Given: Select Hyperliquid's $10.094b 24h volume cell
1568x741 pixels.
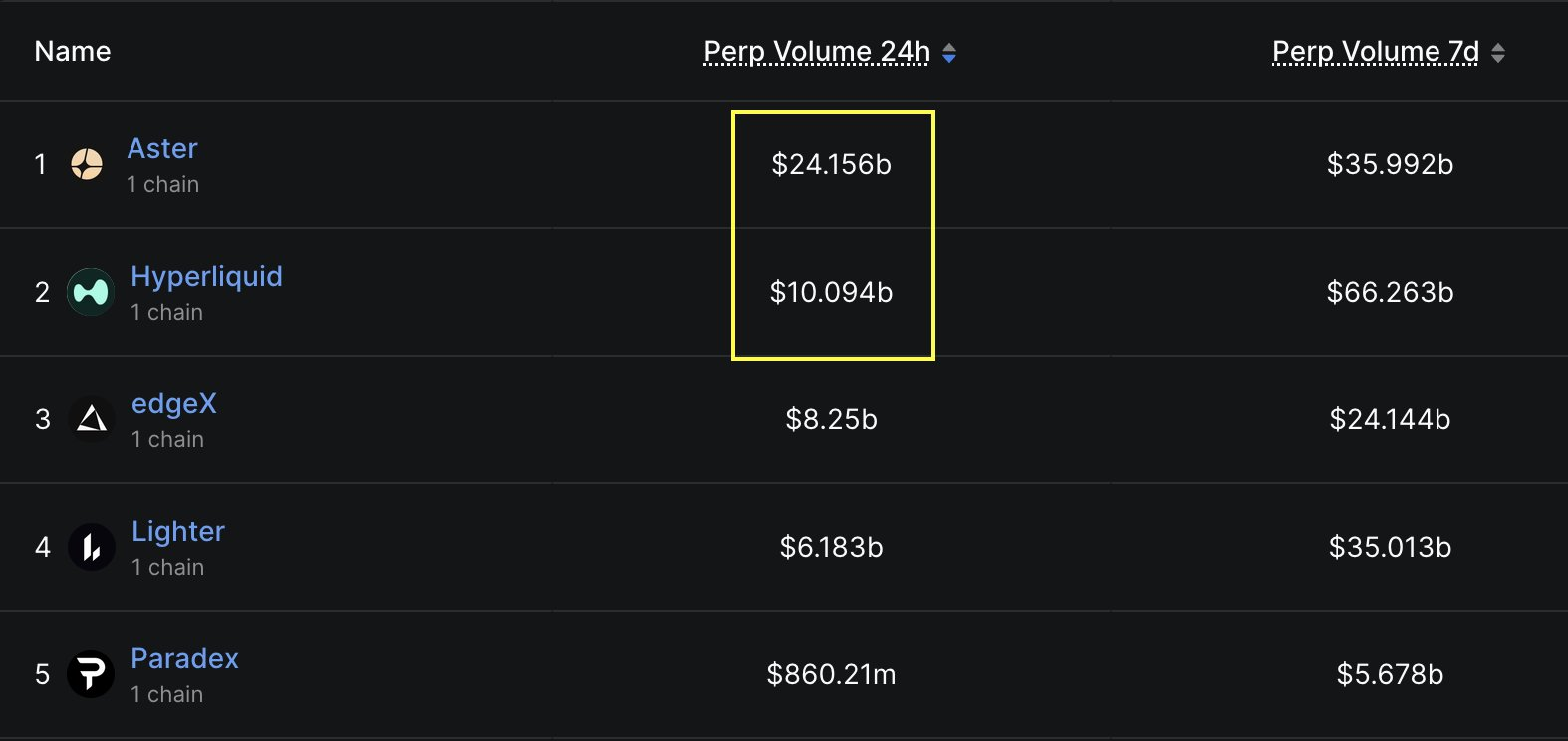Looking at the screenshot, I should (832, 292).
